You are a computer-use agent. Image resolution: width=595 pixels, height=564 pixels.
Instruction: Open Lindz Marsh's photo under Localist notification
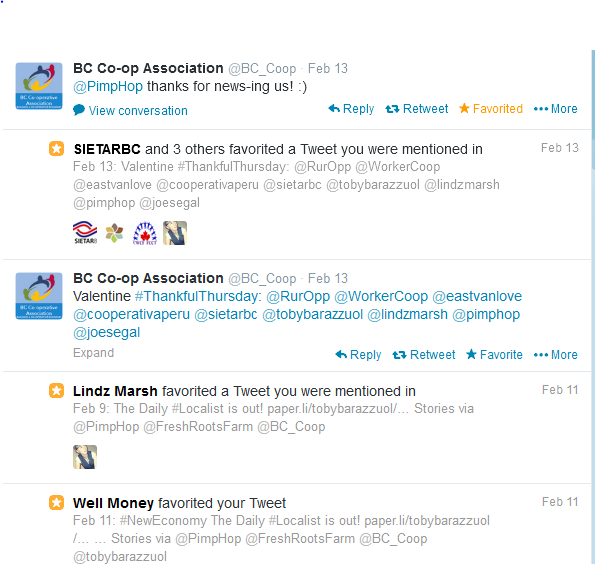(x=85, y=457)
